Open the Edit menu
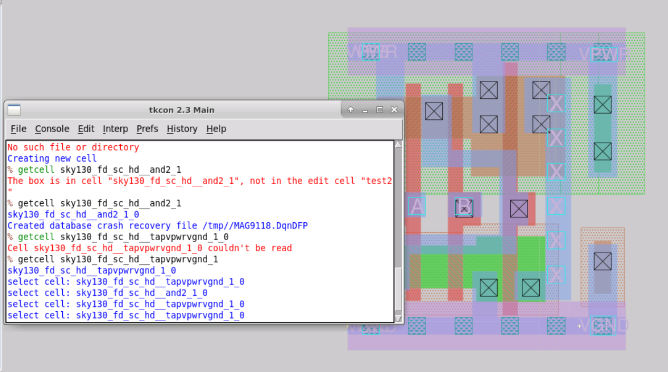 pos(86,129)
